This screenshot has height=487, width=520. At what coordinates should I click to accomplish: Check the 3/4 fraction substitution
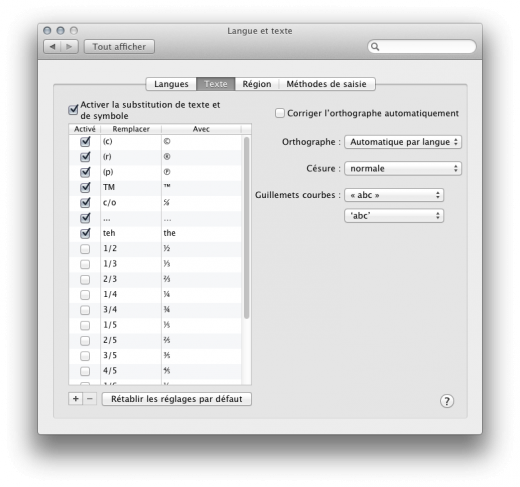85,310
